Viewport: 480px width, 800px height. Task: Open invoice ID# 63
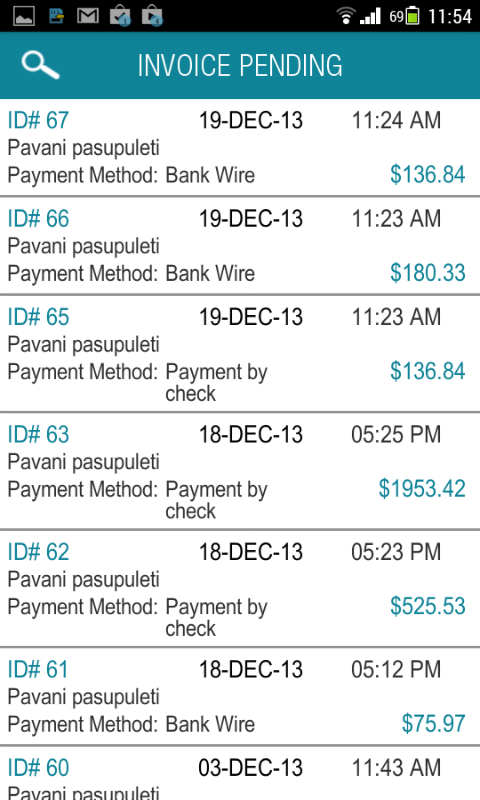coord(240,470)
